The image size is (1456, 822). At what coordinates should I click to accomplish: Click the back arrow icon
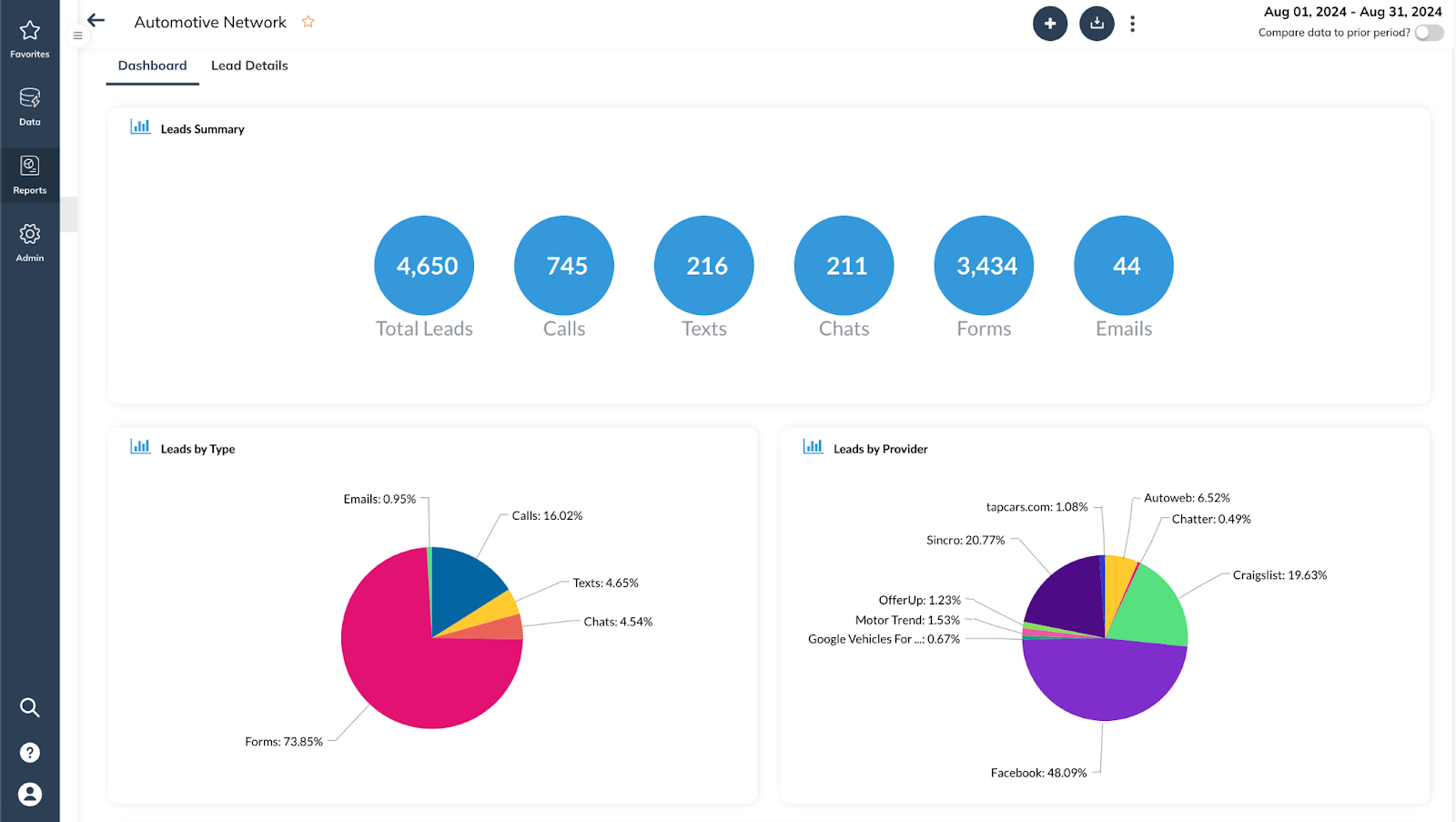coord(96,20)
